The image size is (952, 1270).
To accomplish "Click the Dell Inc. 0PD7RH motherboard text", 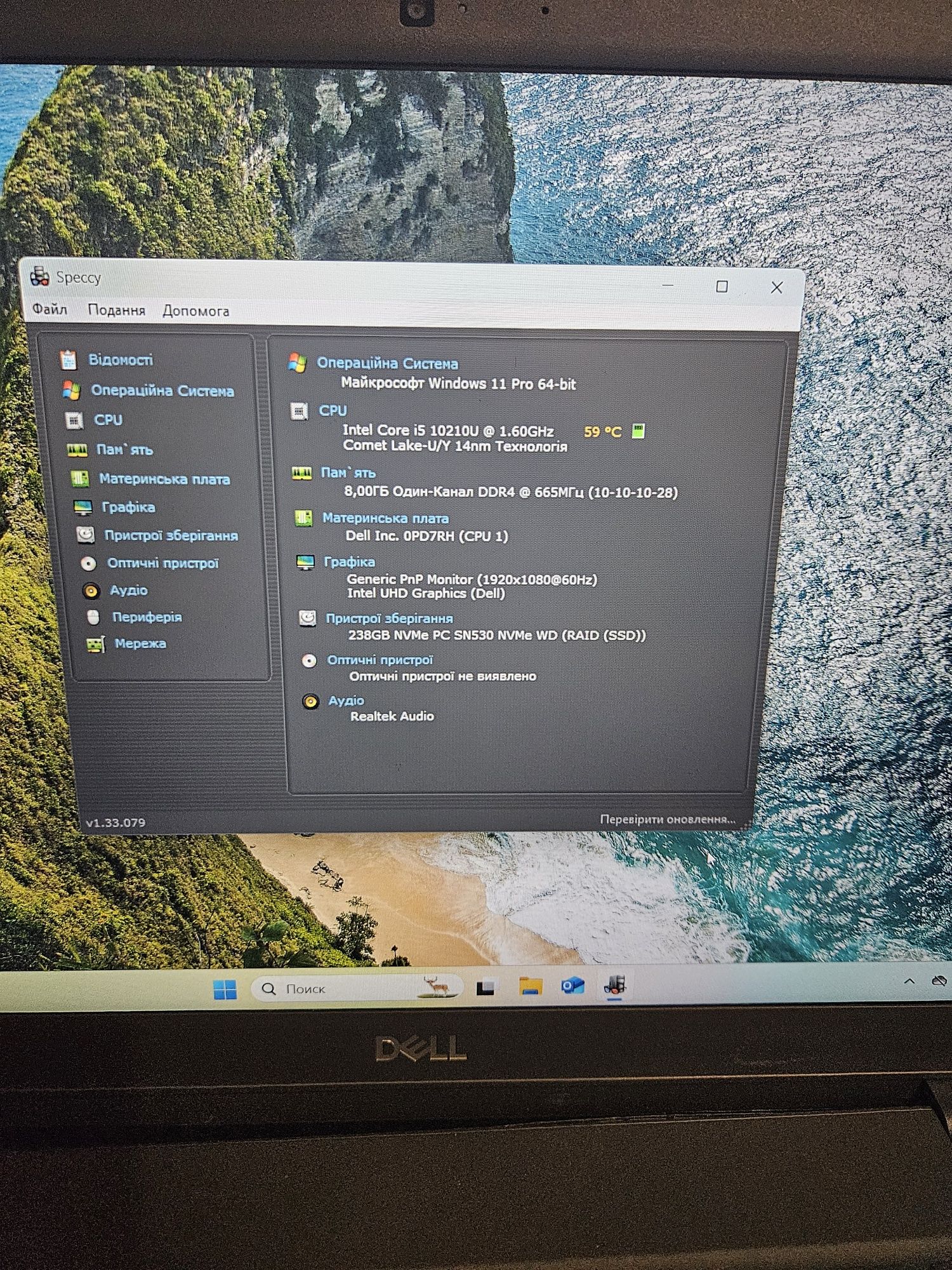I will coord(426,536).
